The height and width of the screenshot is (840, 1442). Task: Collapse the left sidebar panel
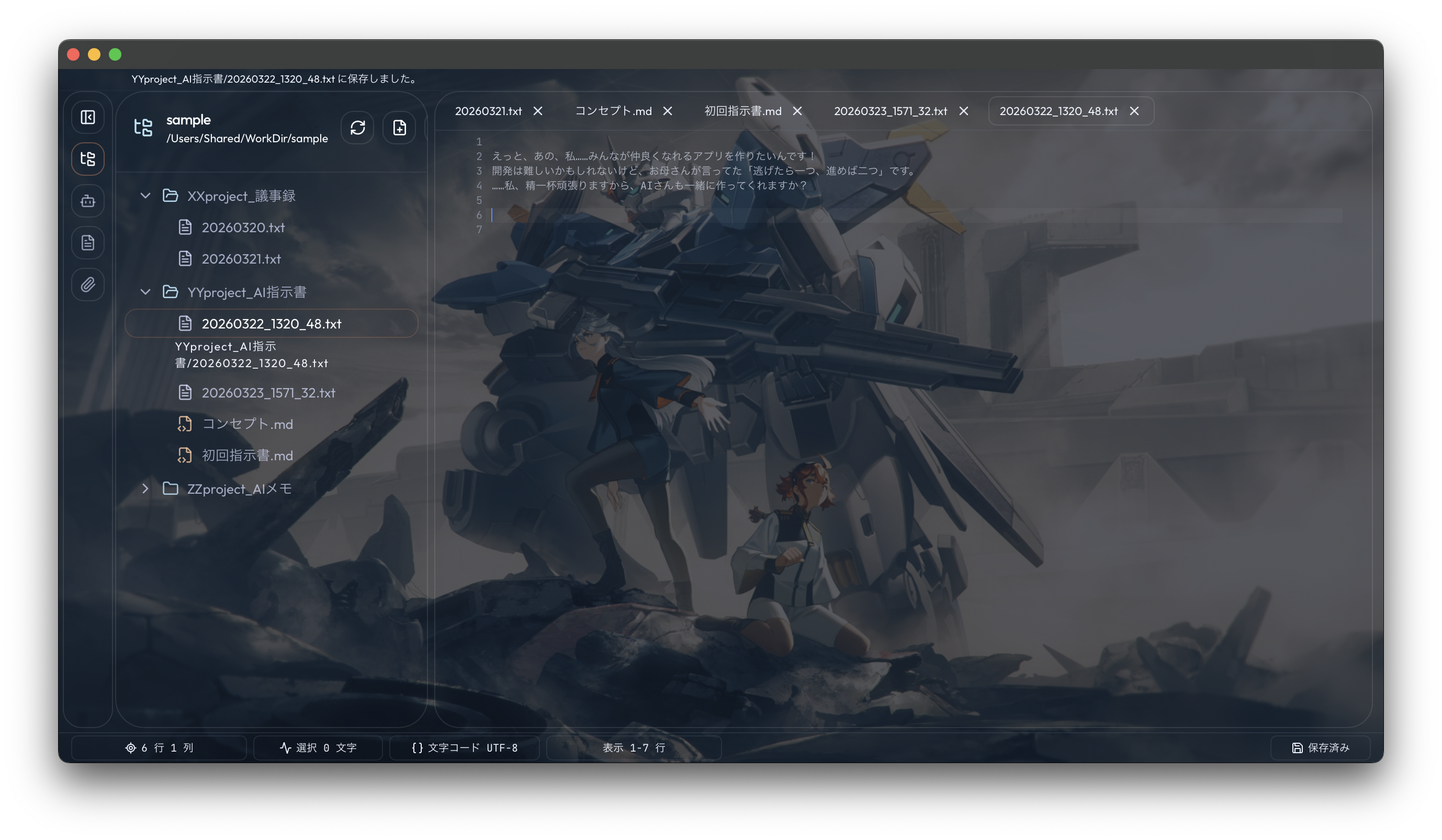tap(87, 117)
